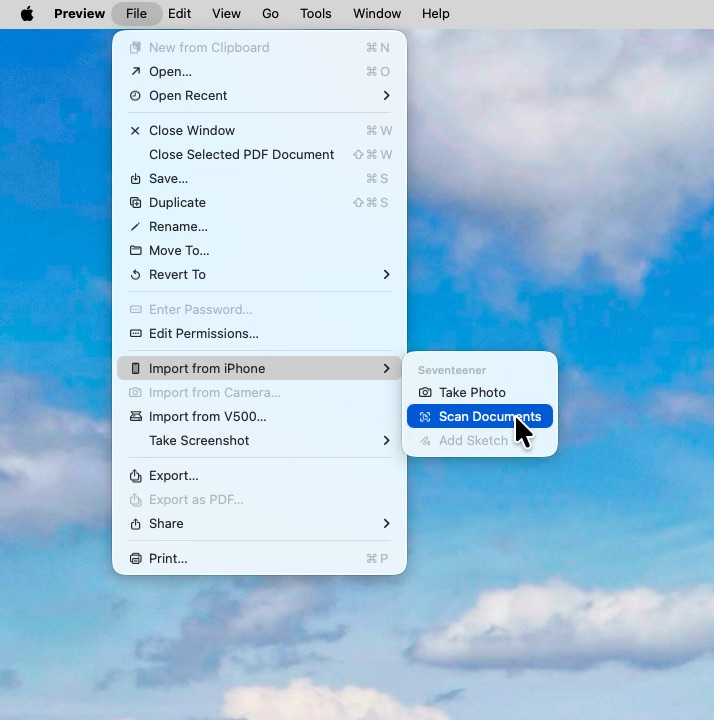Click the share icon in File menu

pyautogui.click(x=136, y=524)
